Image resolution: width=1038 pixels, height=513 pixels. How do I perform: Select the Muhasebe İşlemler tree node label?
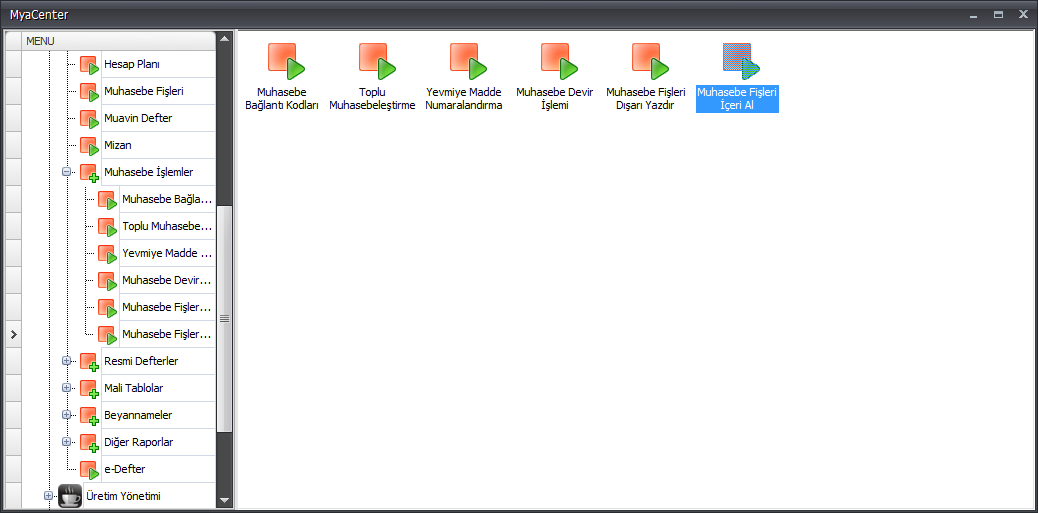[x=148, y=172]
